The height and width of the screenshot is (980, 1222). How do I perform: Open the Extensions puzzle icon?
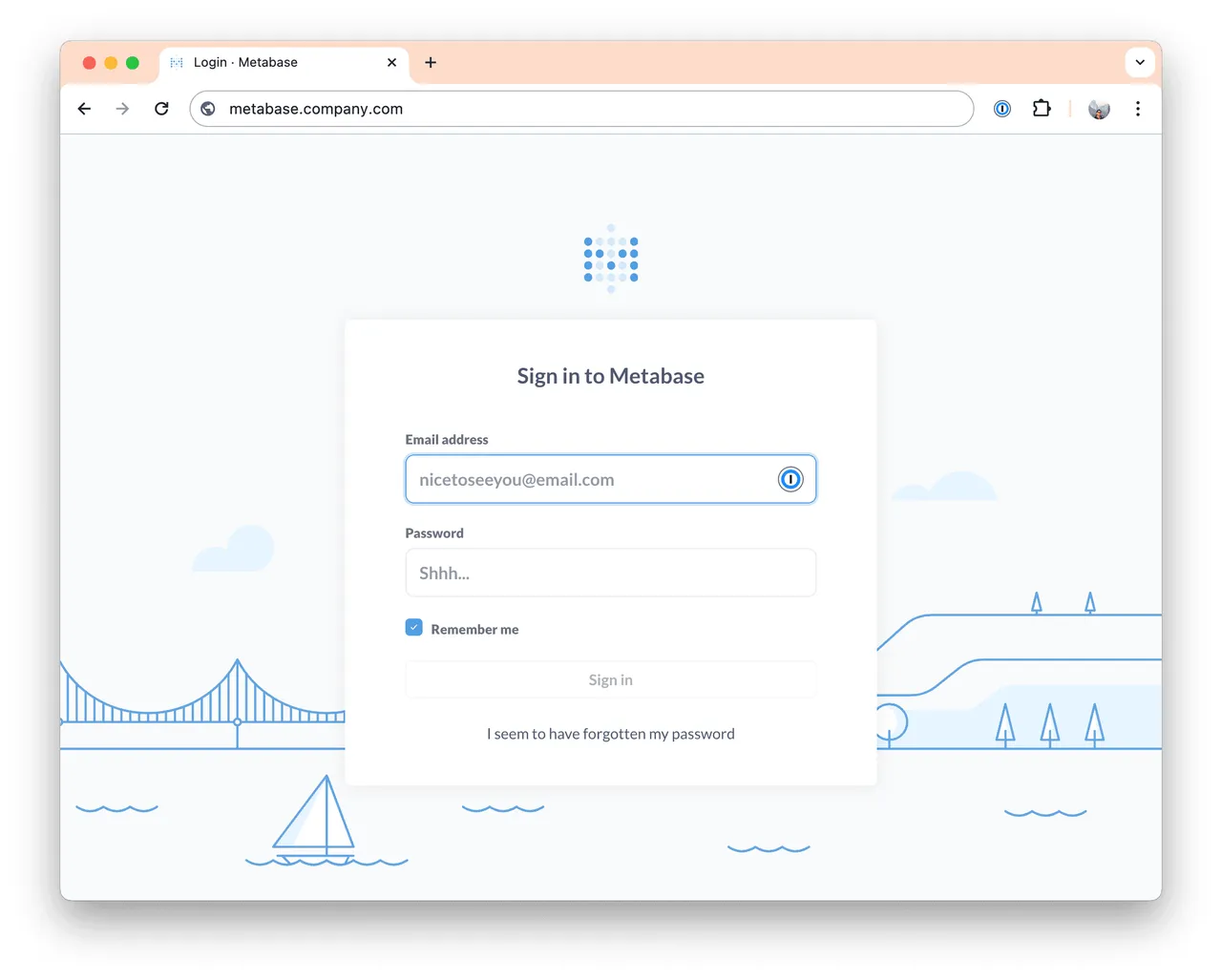point(1042,109)
